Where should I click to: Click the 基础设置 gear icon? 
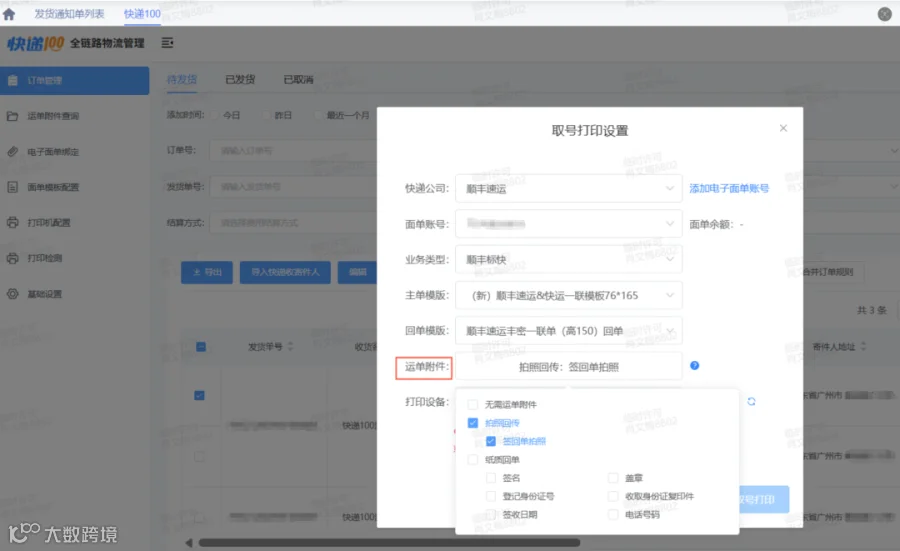point(13,294)
